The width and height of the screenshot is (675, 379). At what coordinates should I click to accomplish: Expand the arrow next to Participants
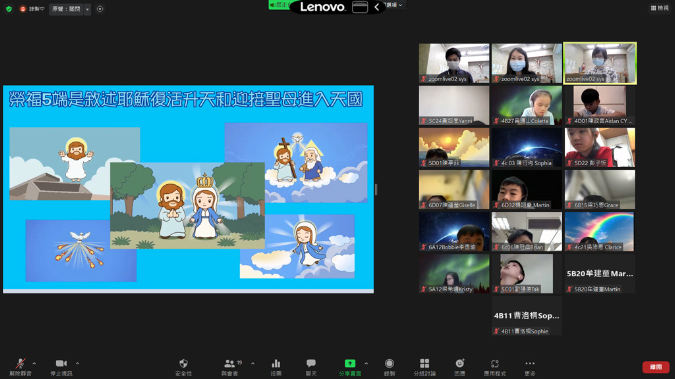(253, 363)
